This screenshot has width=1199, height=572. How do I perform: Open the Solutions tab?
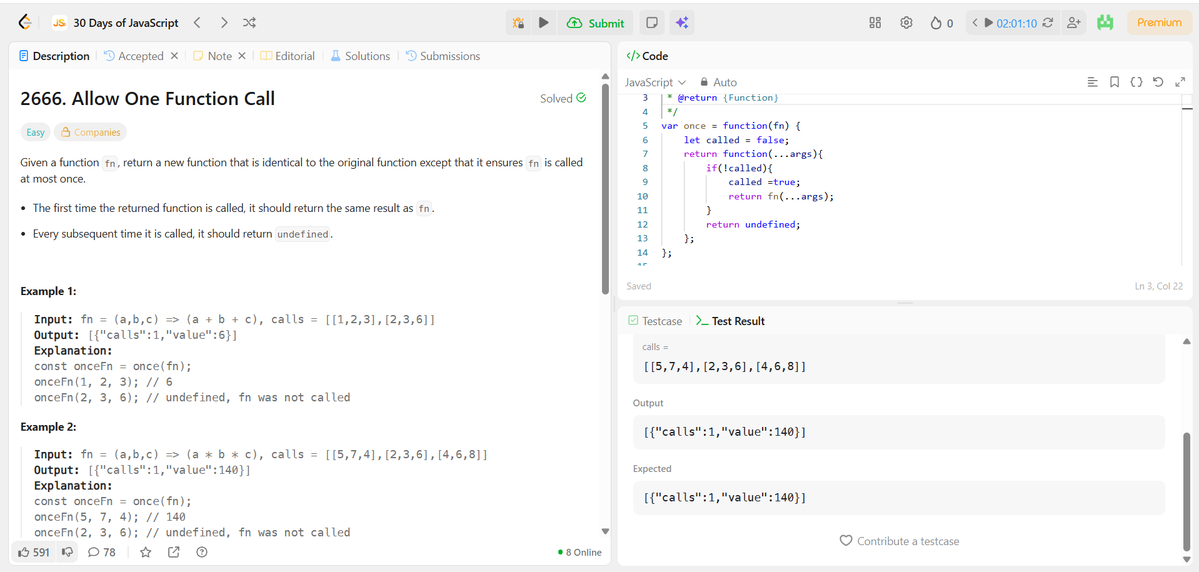click(360, 56)
